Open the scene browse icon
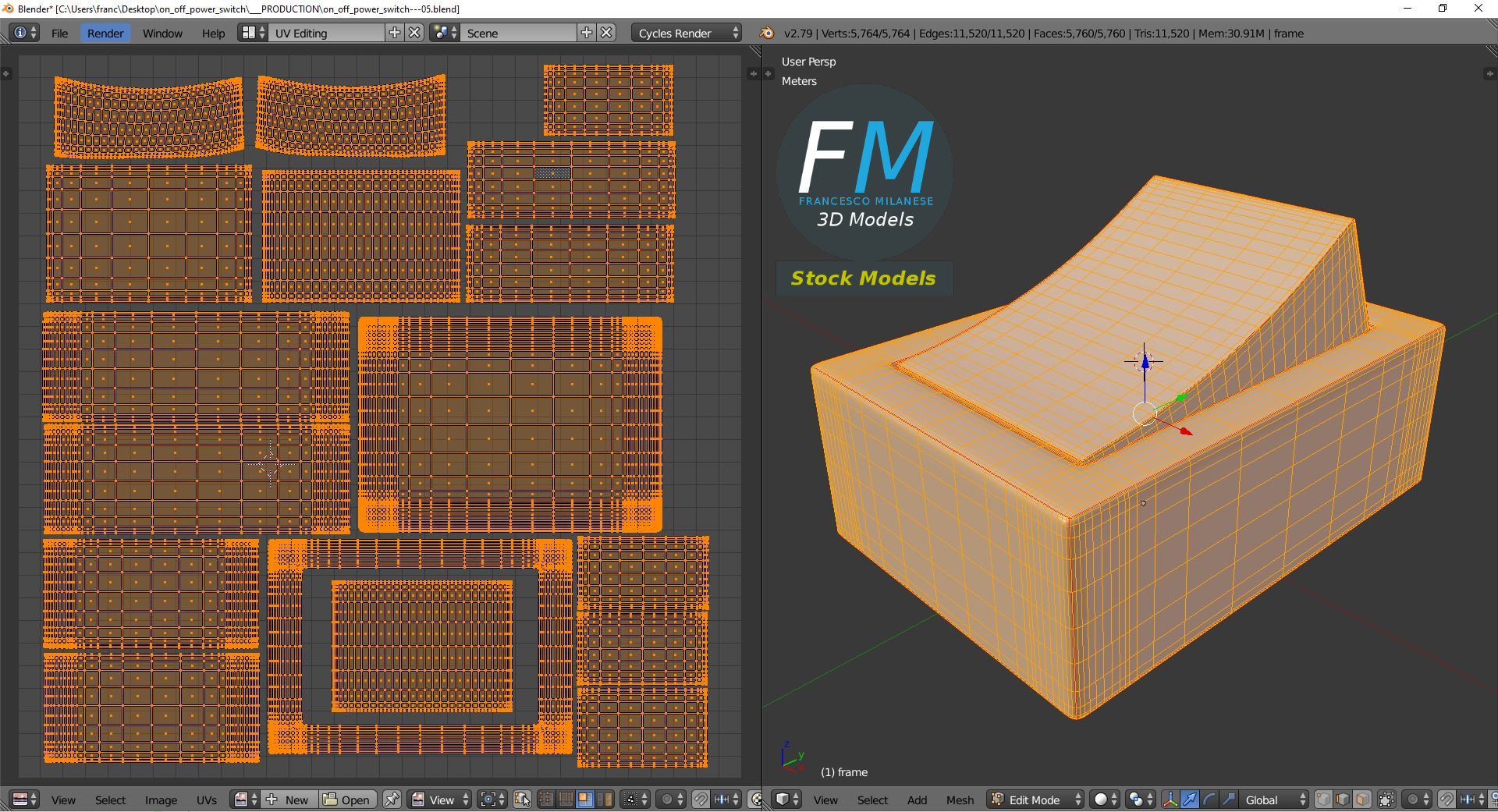This screenshot has height=812, width=1498. click(x=444, y=33)
